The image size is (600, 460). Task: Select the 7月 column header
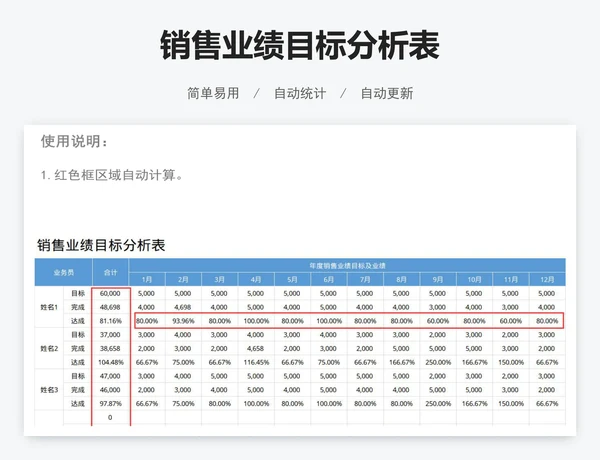(x=365, y=279)
